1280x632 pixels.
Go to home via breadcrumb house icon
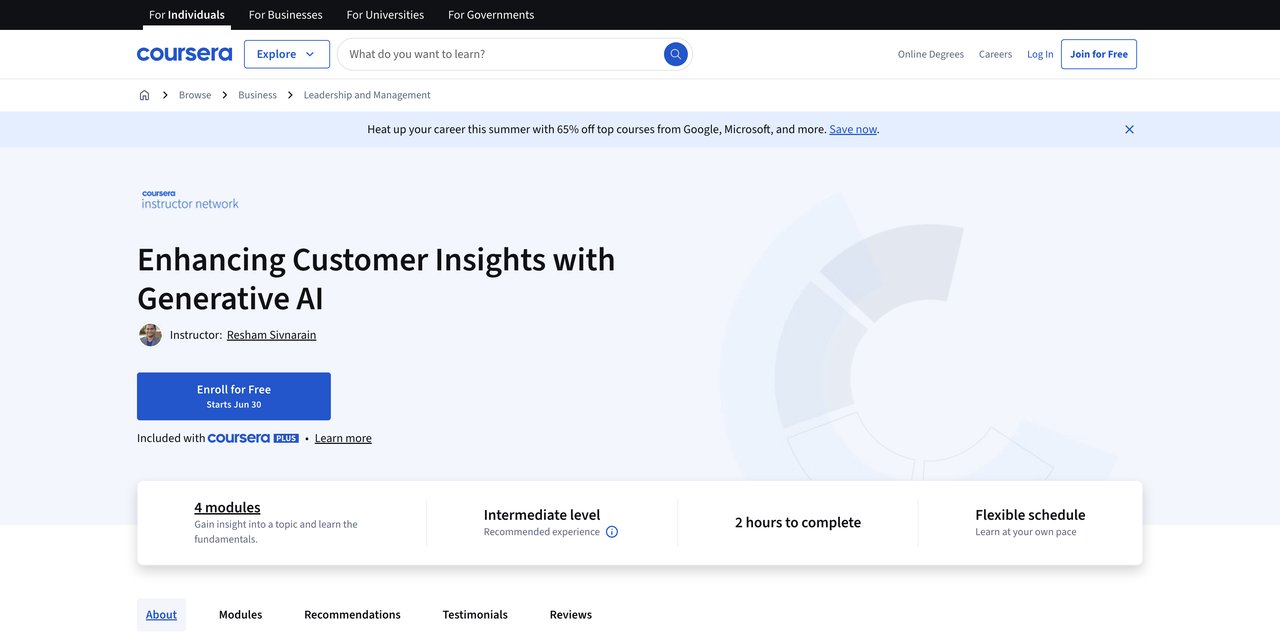tap(144, 95)
